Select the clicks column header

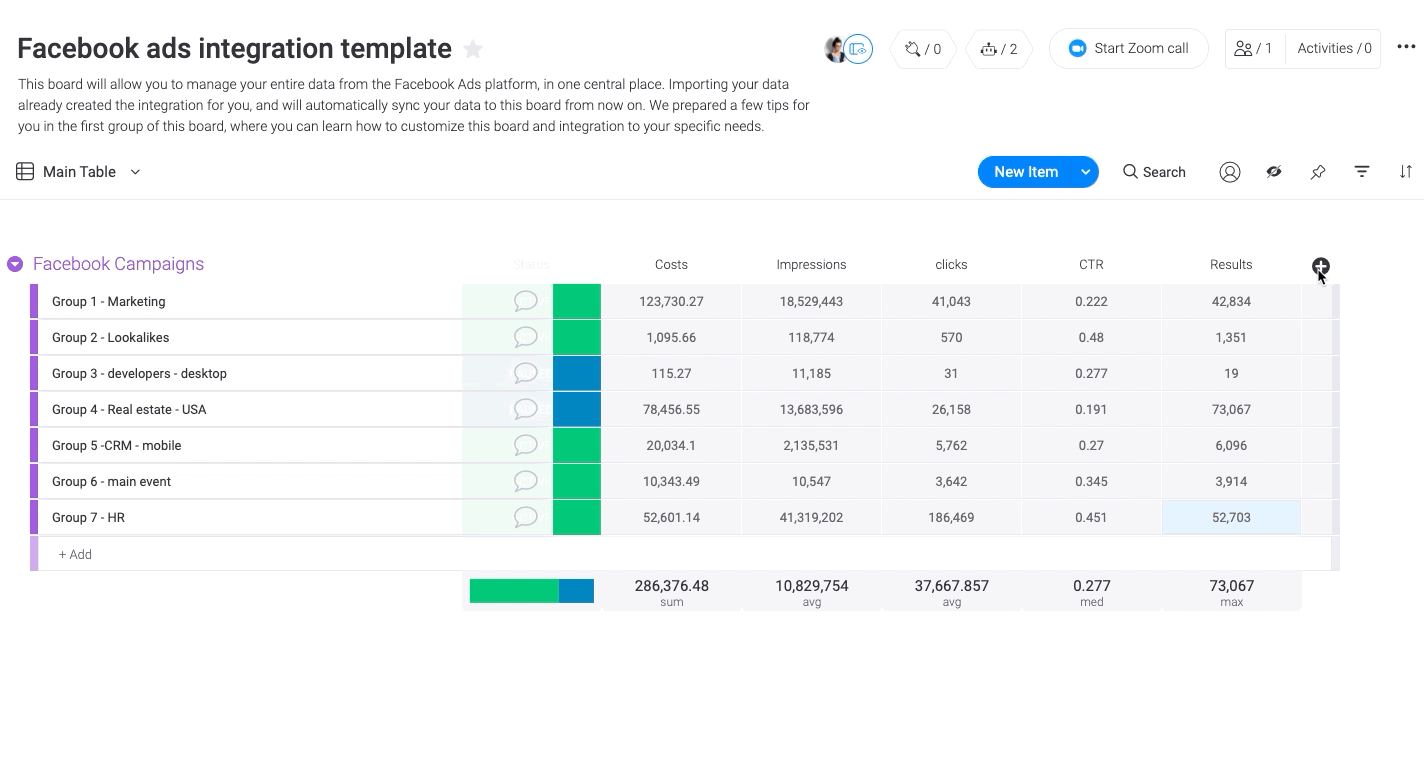pyautogui.click(x=951, y=265)
